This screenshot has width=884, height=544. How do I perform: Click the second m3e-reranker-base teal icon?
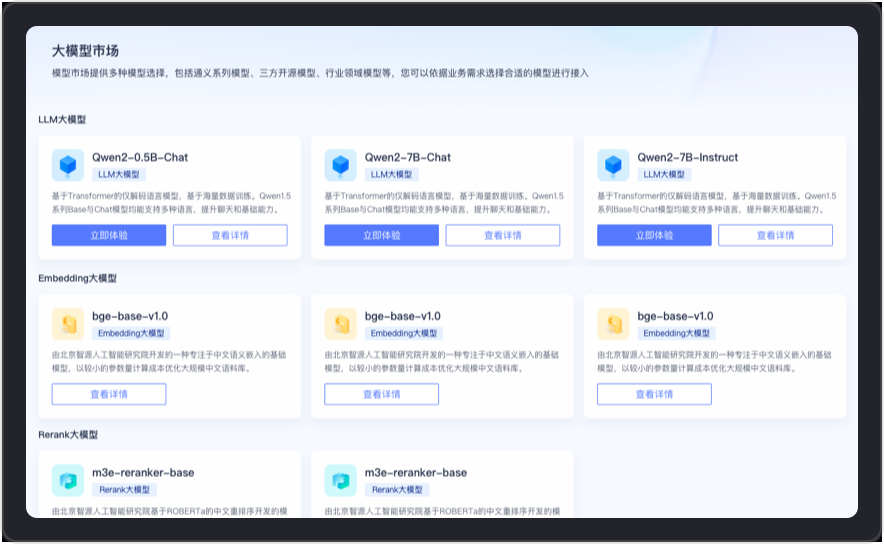point(341,480)
